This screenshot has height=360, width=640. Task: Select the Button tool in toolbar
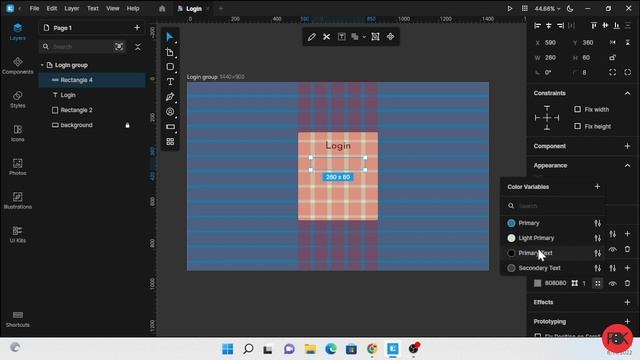click(170, 127)
